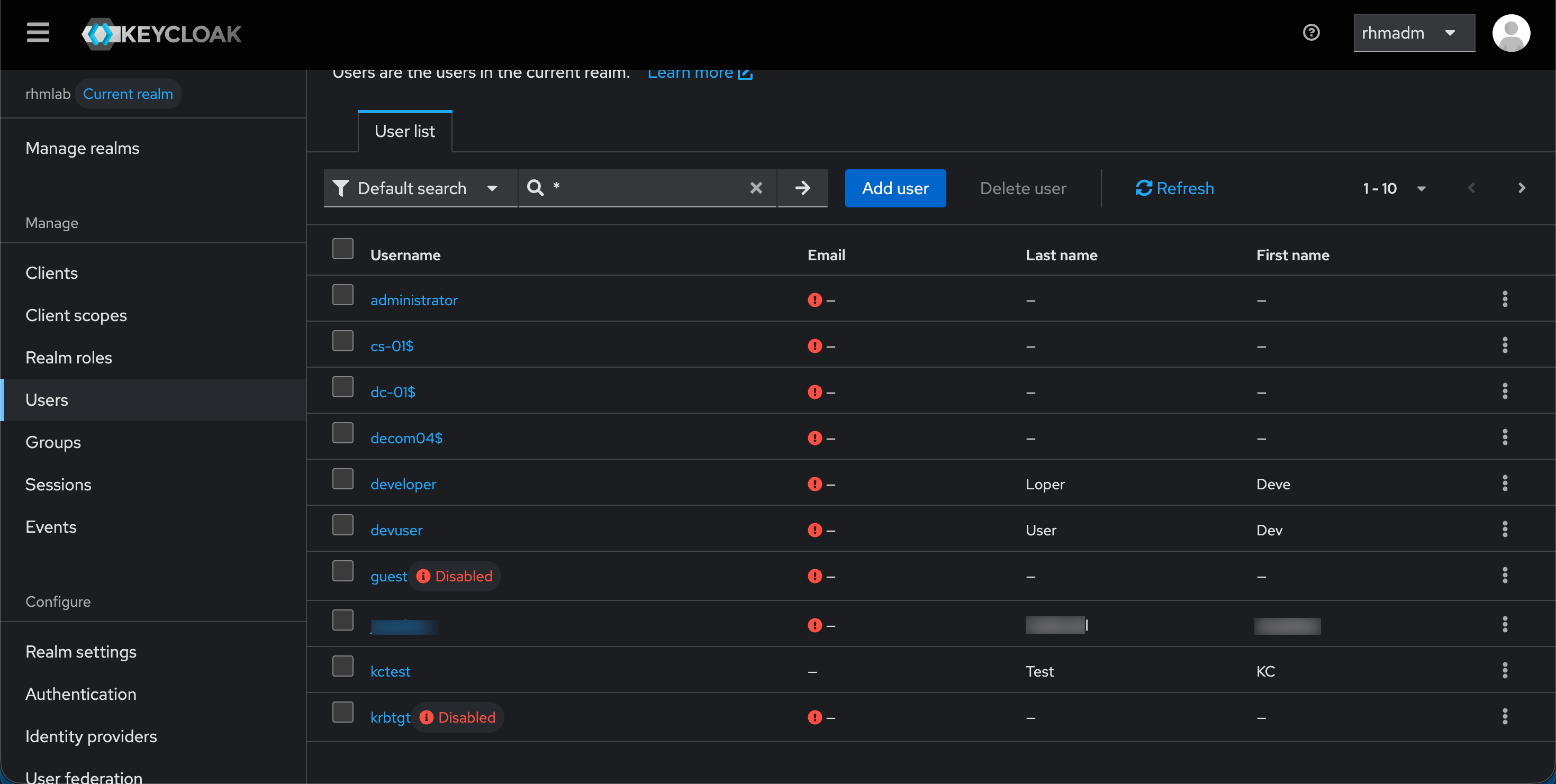The width and height of the screenshot is (1556, 784).
Task: Check the devuser row checkbox
Action: pos(342,524)
